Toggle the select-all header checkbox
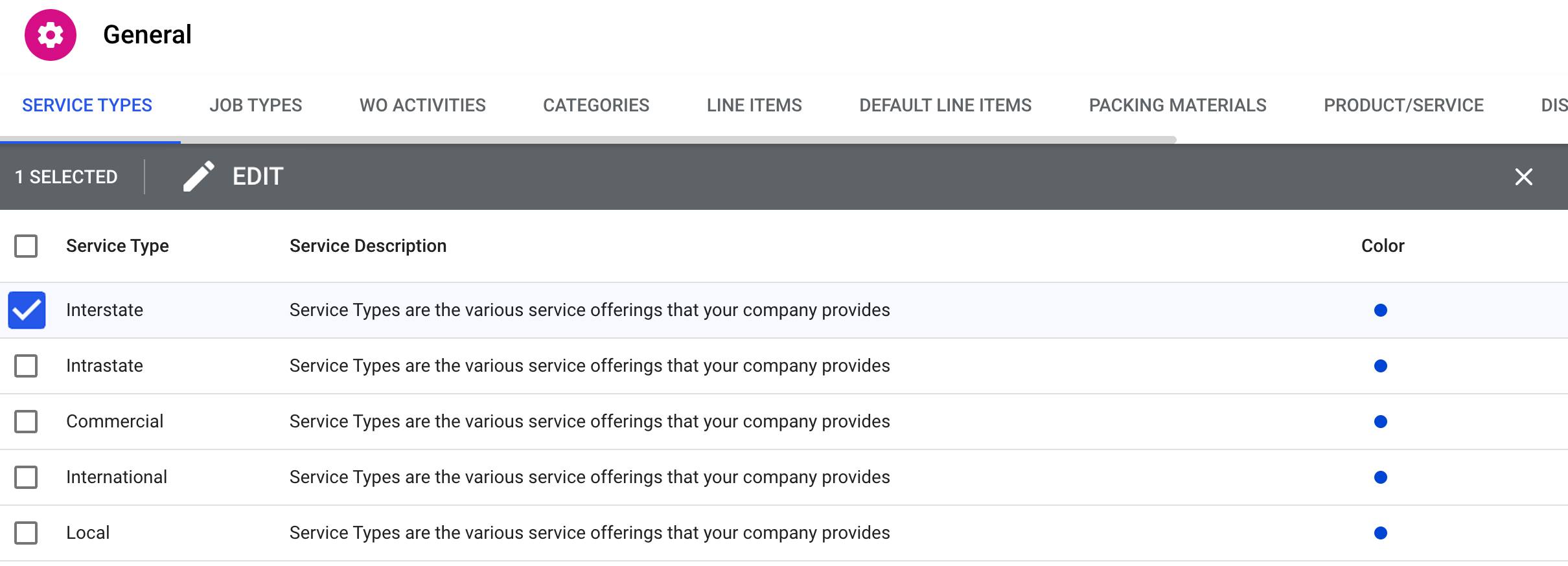 pyautogui.click(x=26, y=246)
